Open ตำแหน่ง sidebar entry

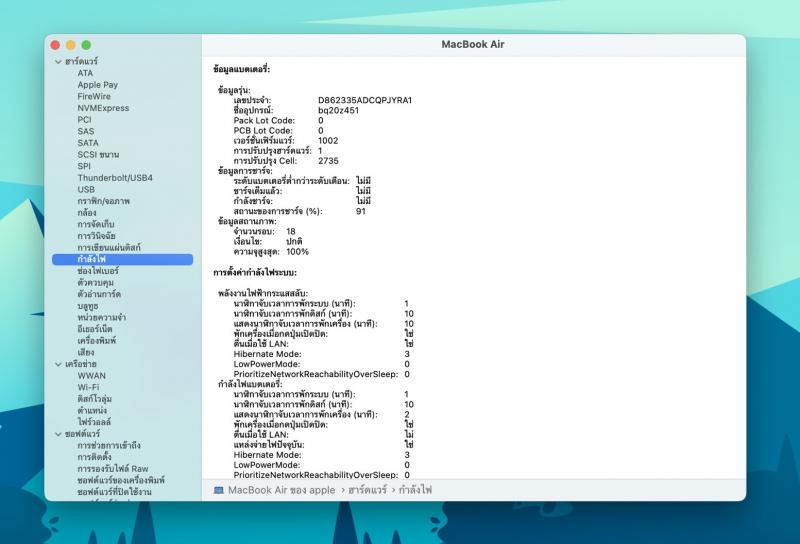92,411
